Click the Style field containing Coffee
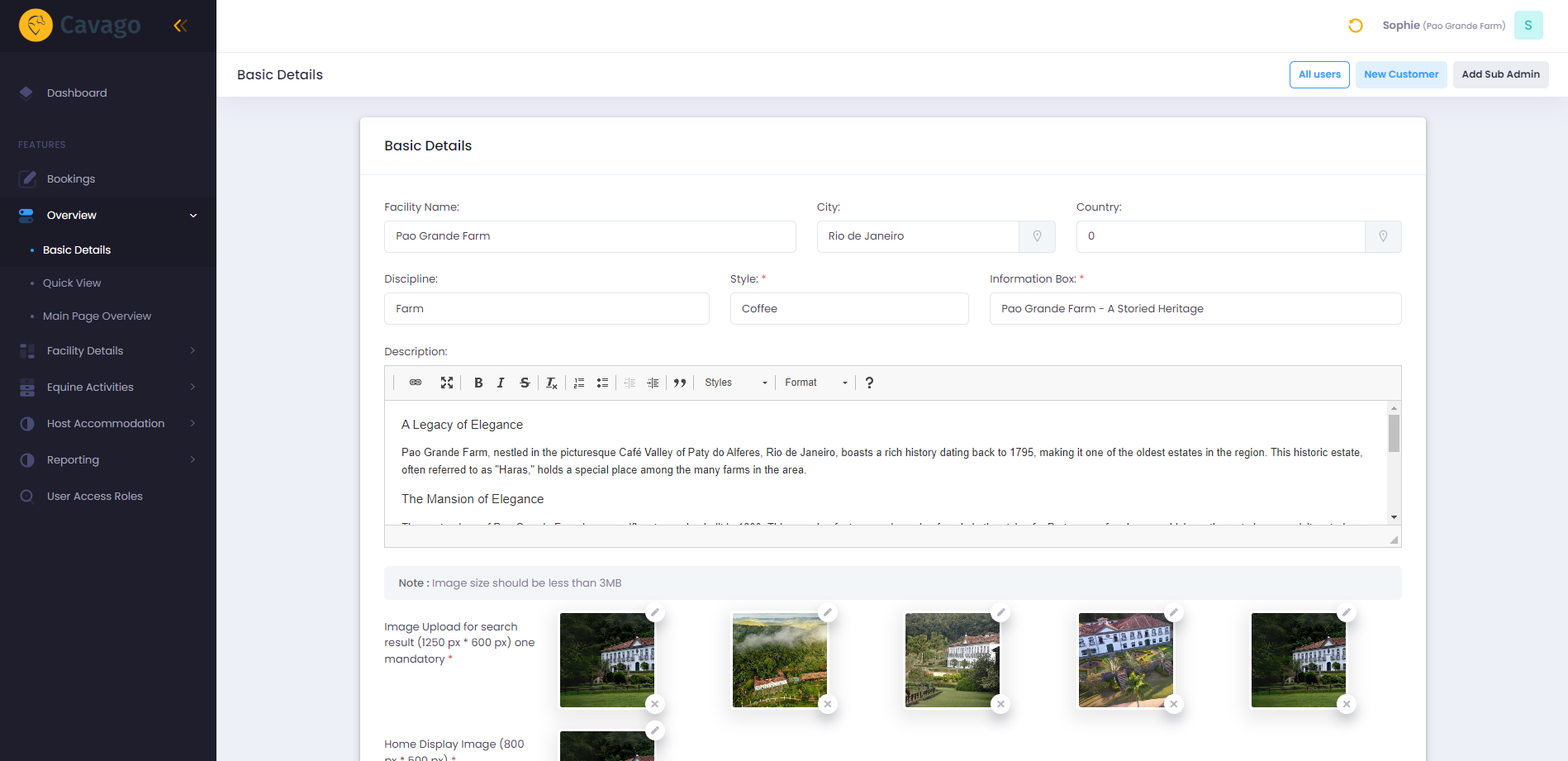1568x761 pixels. point(849,308)
